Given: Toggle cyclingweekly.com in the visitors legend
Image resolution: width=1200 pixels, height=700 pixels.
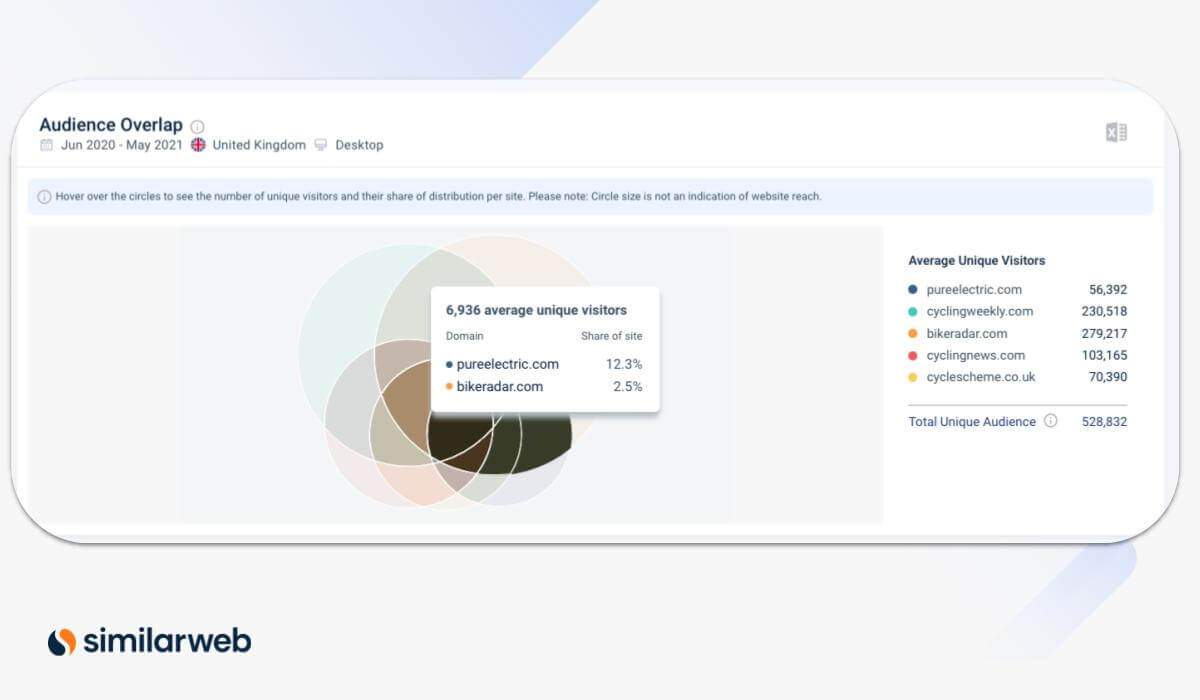Looking at the screenshot, I should (978, 311).
